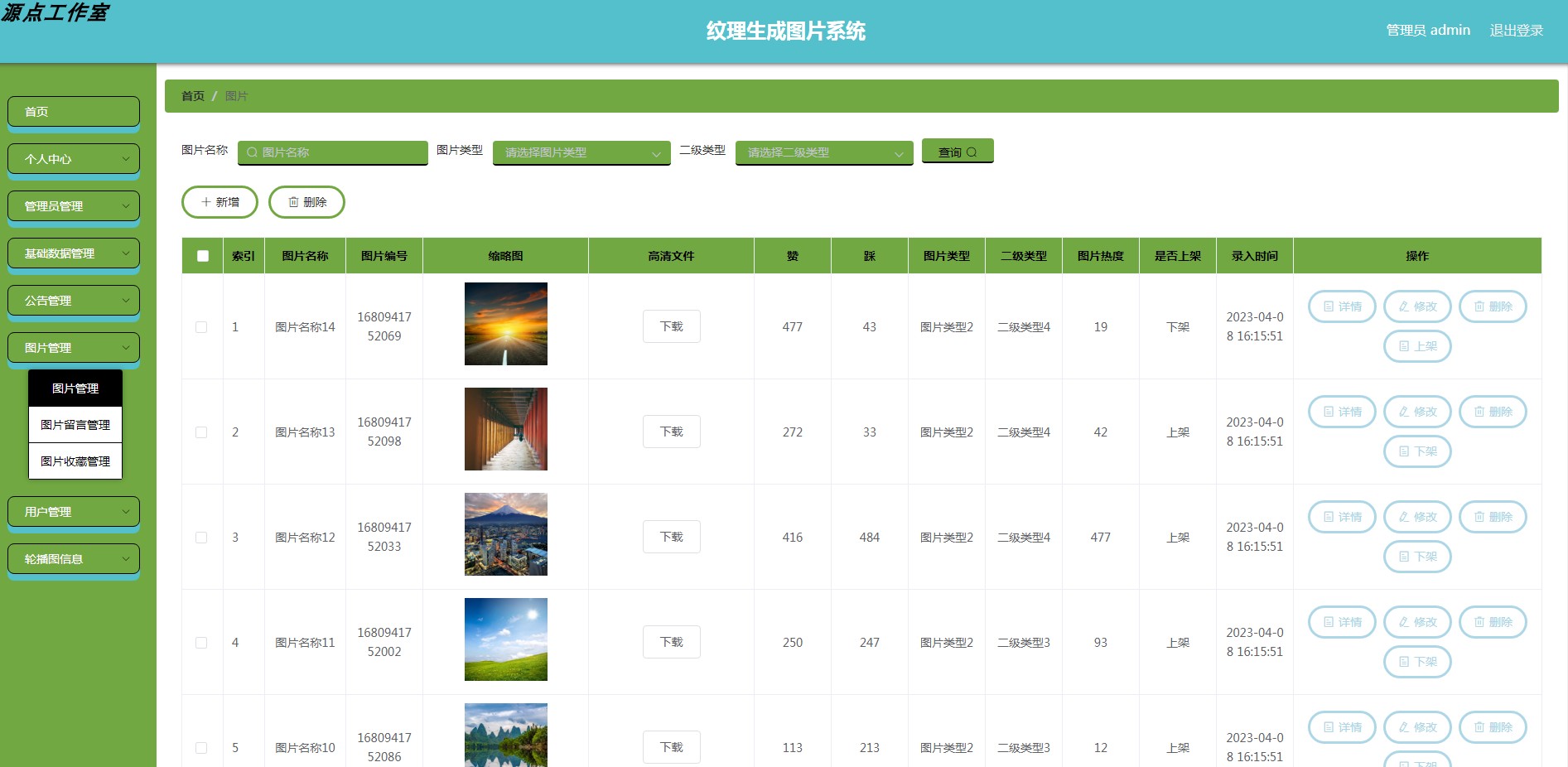Click the trash icon on the bulk 删除 button
This screenshot has height=767, width=1568.
click(x=294, y=201)
